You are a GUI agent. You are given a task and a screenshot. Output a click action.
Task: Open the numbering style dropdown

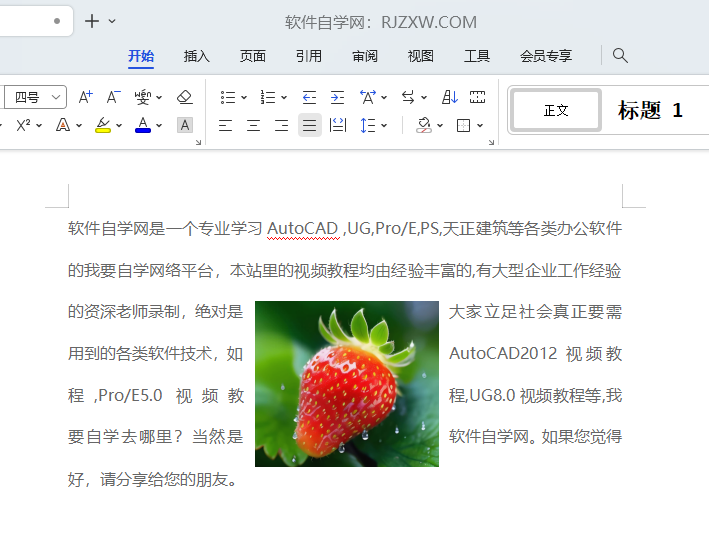pyautogui.click(x=284, y=98)
